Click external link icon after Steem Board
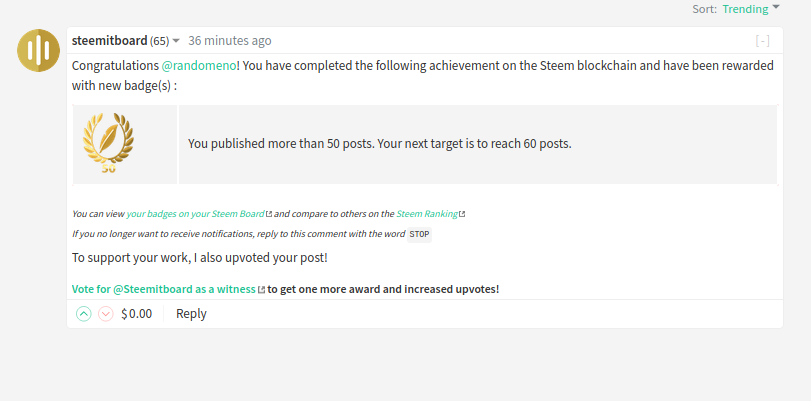Viewport: 811px width, 401px height. click(269, 214)
